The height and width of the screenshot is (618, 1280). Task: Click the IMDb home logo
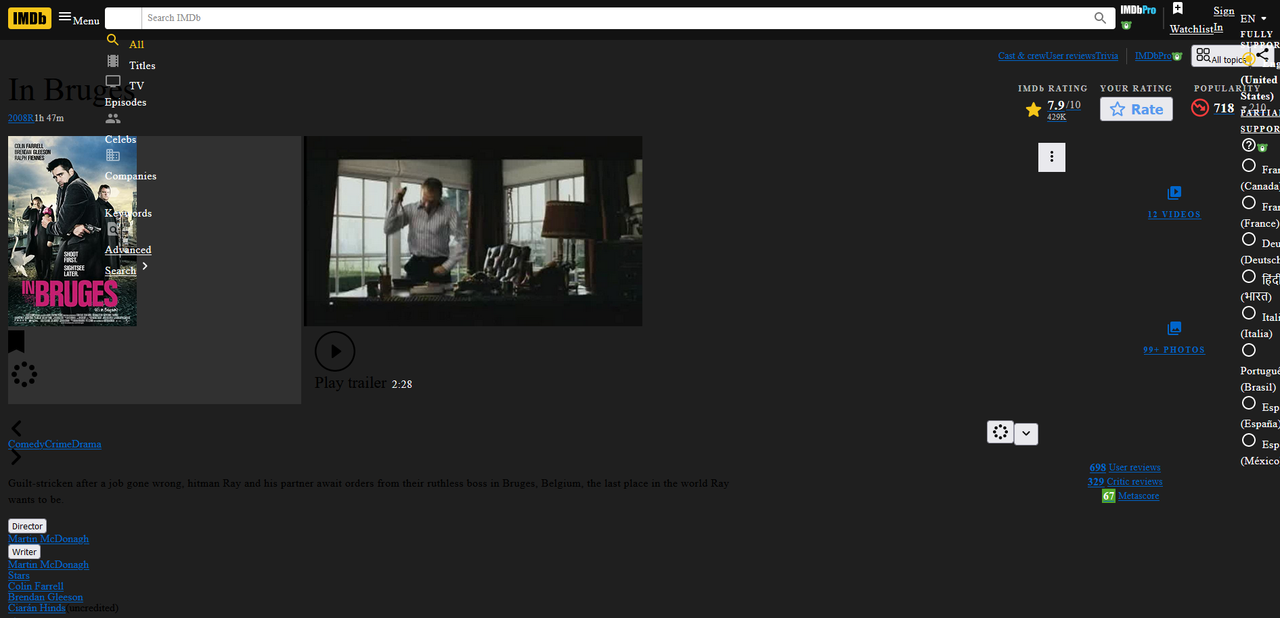[30, 18]
